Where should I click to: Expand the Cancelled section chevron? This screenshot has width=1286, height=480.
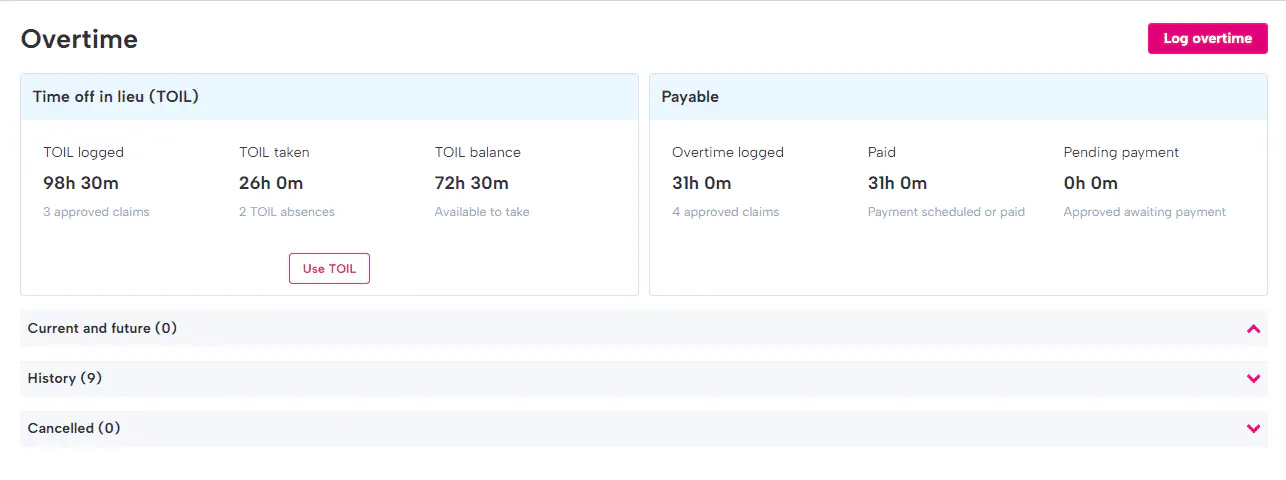click(x=1253, y=428)
